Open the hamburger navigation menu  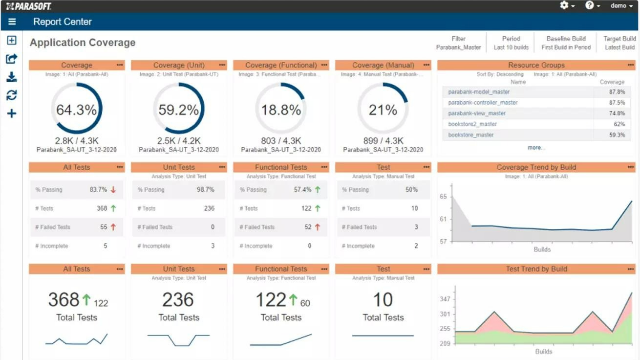point(12,22)
